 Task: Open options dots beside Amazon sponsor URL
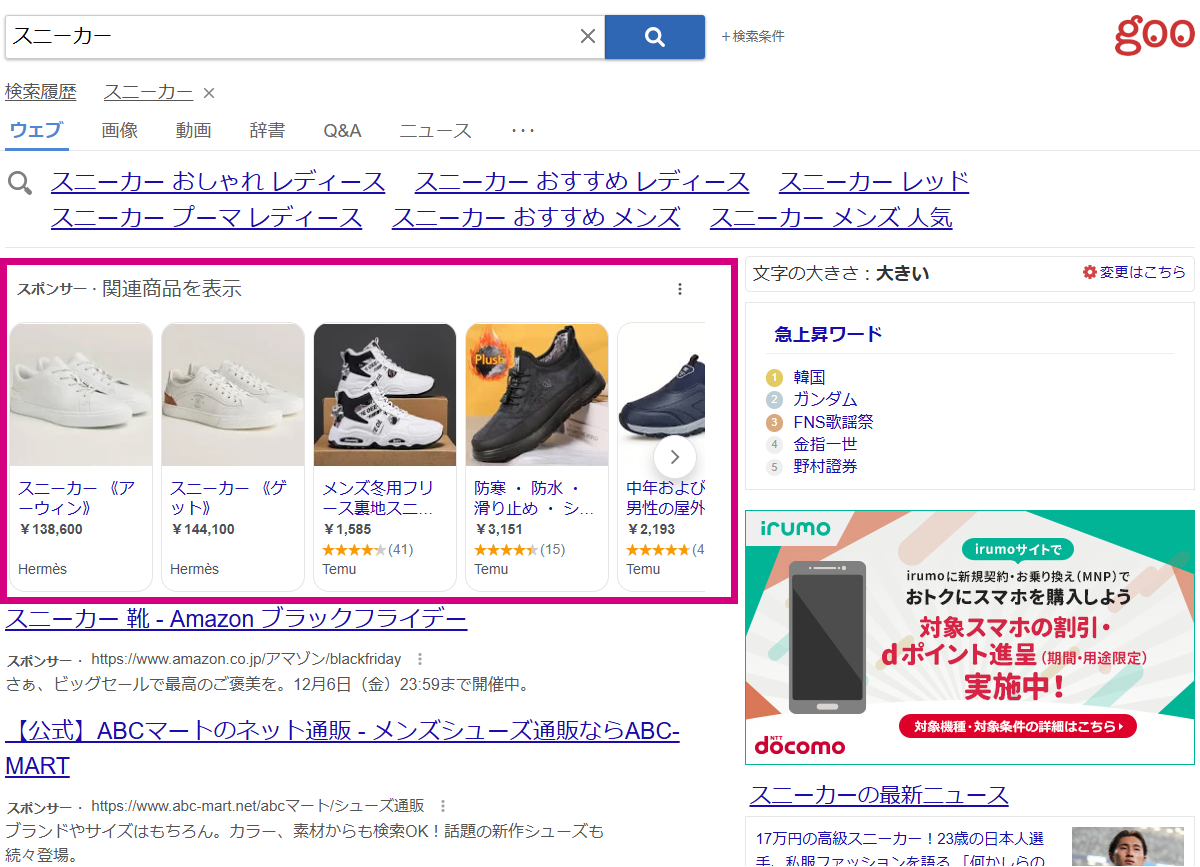[x=420, y=659]
